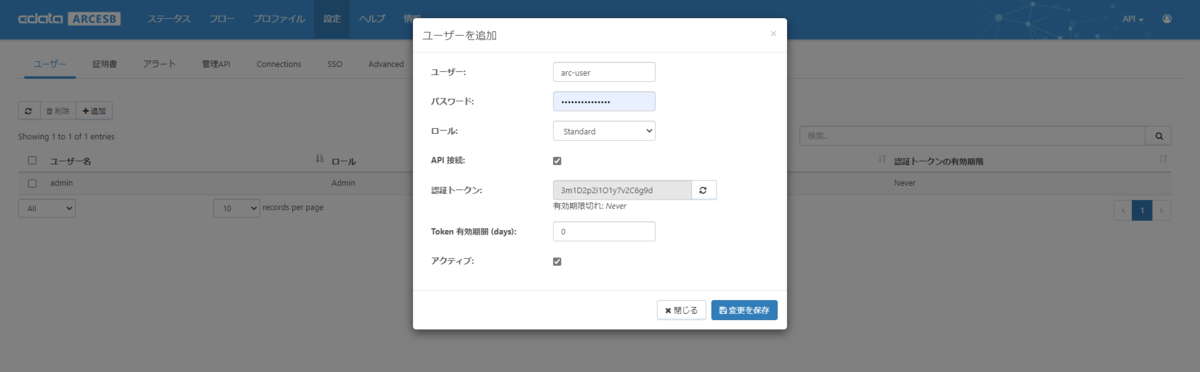Toggle the API 接続 checkbox
Viewport: 1200px width, 372px height.
557,160
